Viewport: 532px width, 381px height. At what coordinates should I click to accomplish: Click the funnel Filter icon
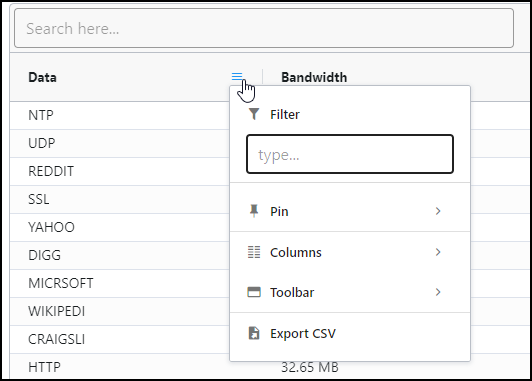coord(254,114)
